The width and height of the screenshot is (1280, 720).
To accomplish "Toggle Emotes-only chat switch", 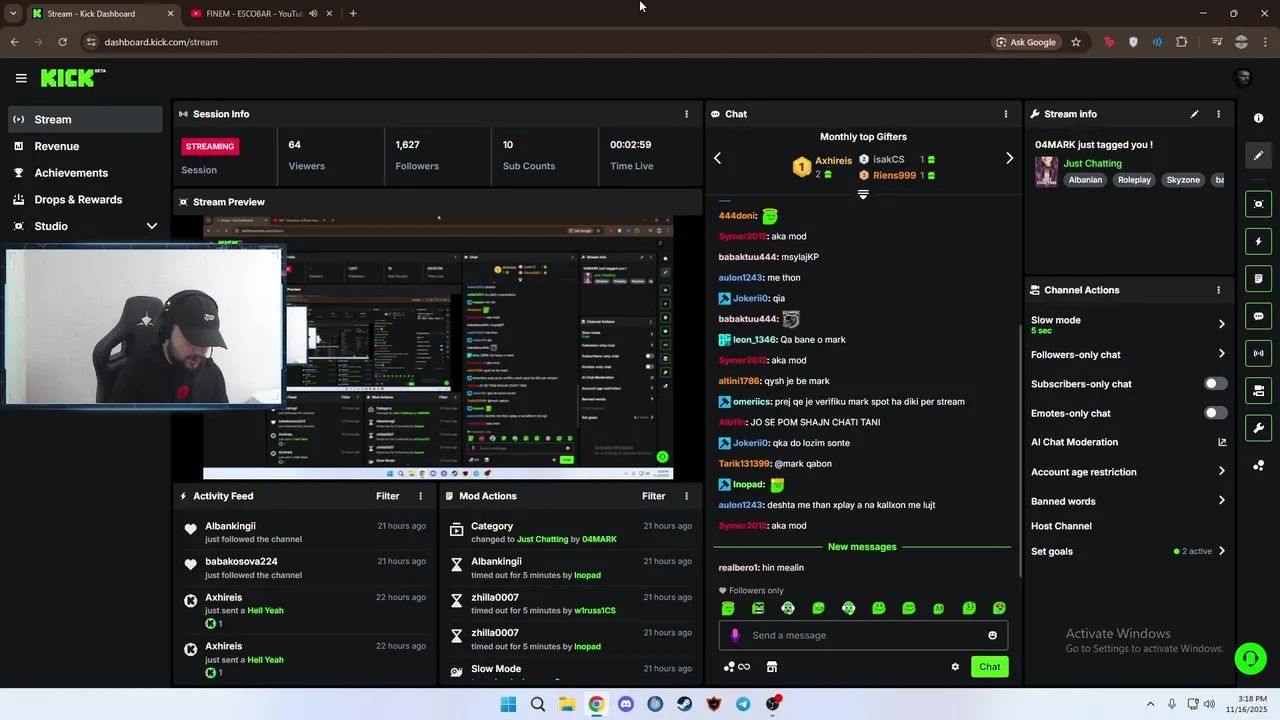I will [1215, 413].
